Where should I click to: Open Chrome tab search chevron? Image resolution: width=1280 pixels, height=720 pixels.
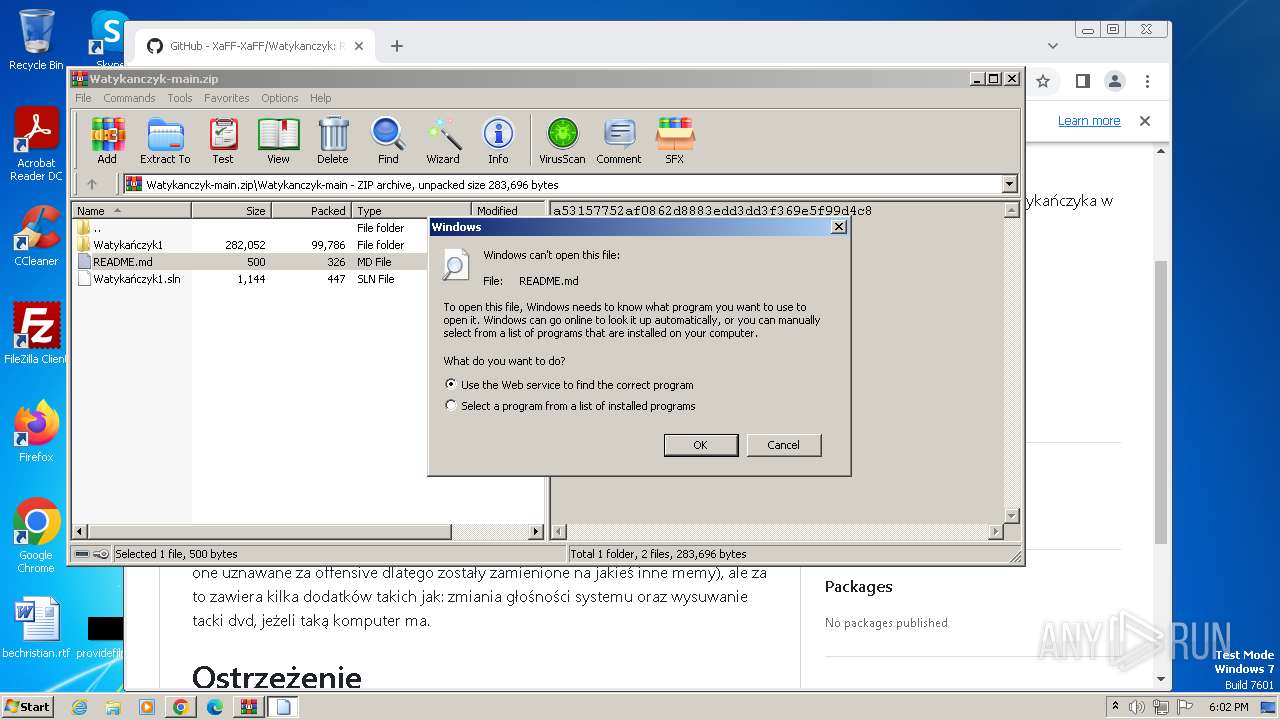[x=1053, y=46]
